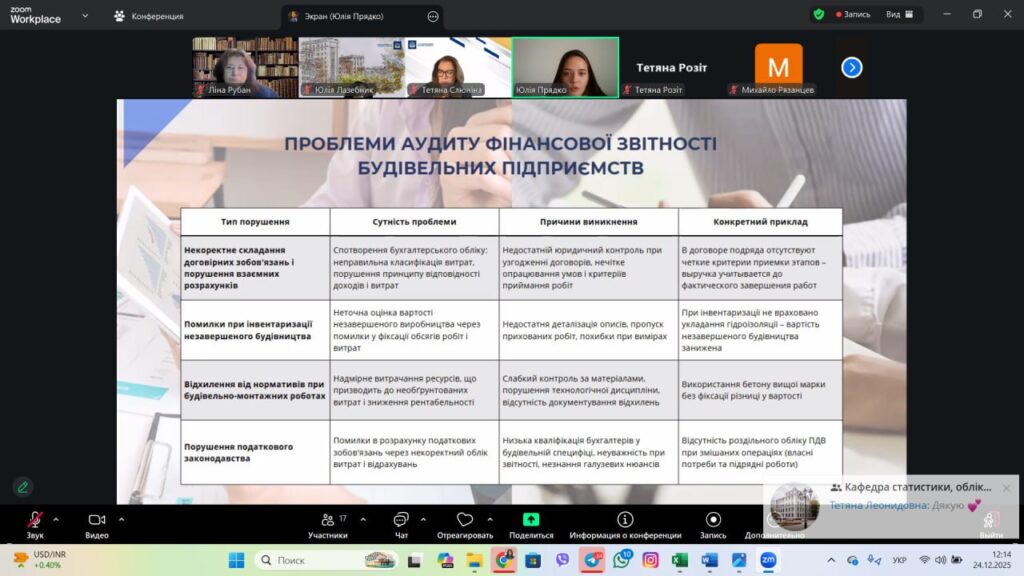The height and width of the screenshot is (576, 1024).
Task: Click the Отреагировать reactions heart icon
Action: [x=464, y=520]
